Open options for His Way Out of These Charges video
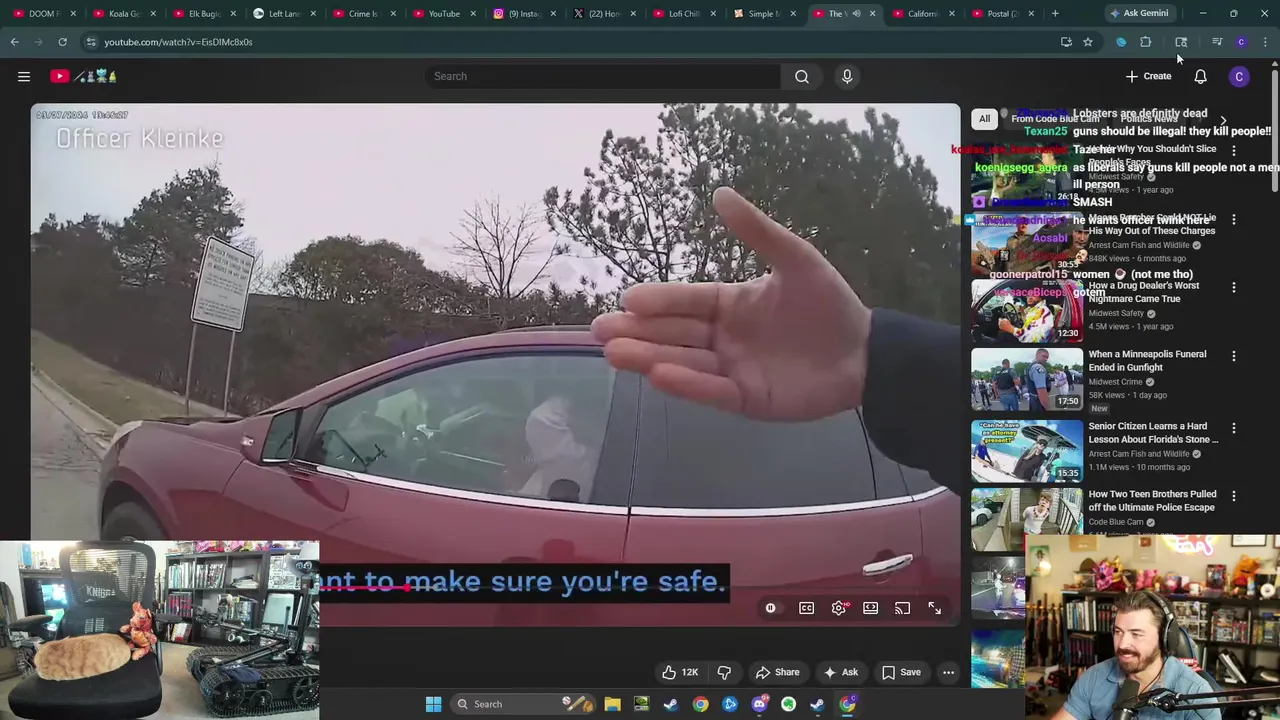 [x=1233, y=219]
